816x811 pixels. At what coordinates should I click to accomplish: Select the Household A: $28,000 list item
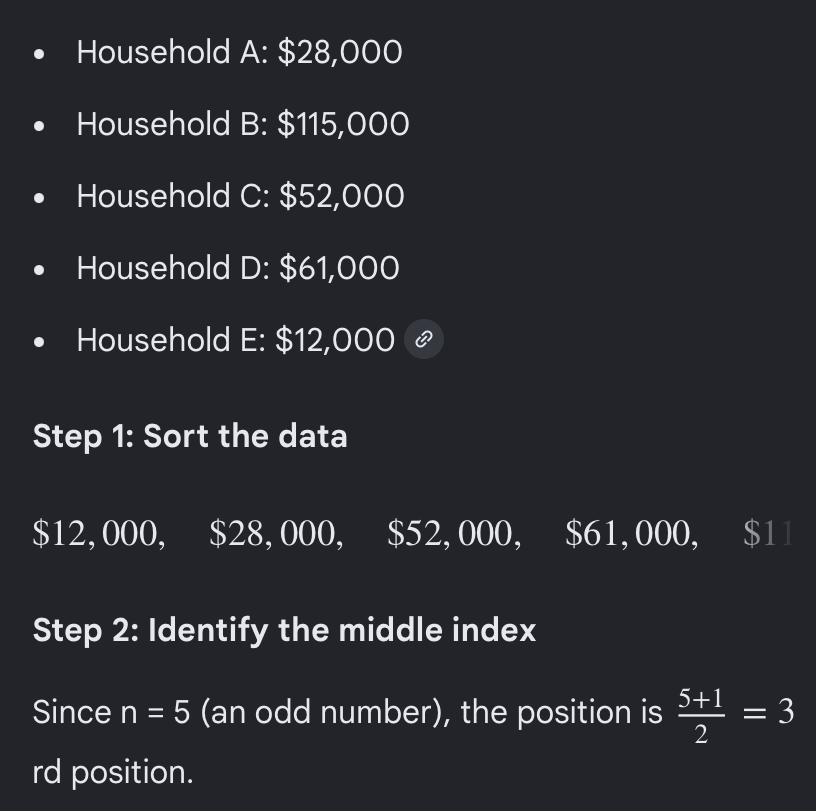(239, 52)
